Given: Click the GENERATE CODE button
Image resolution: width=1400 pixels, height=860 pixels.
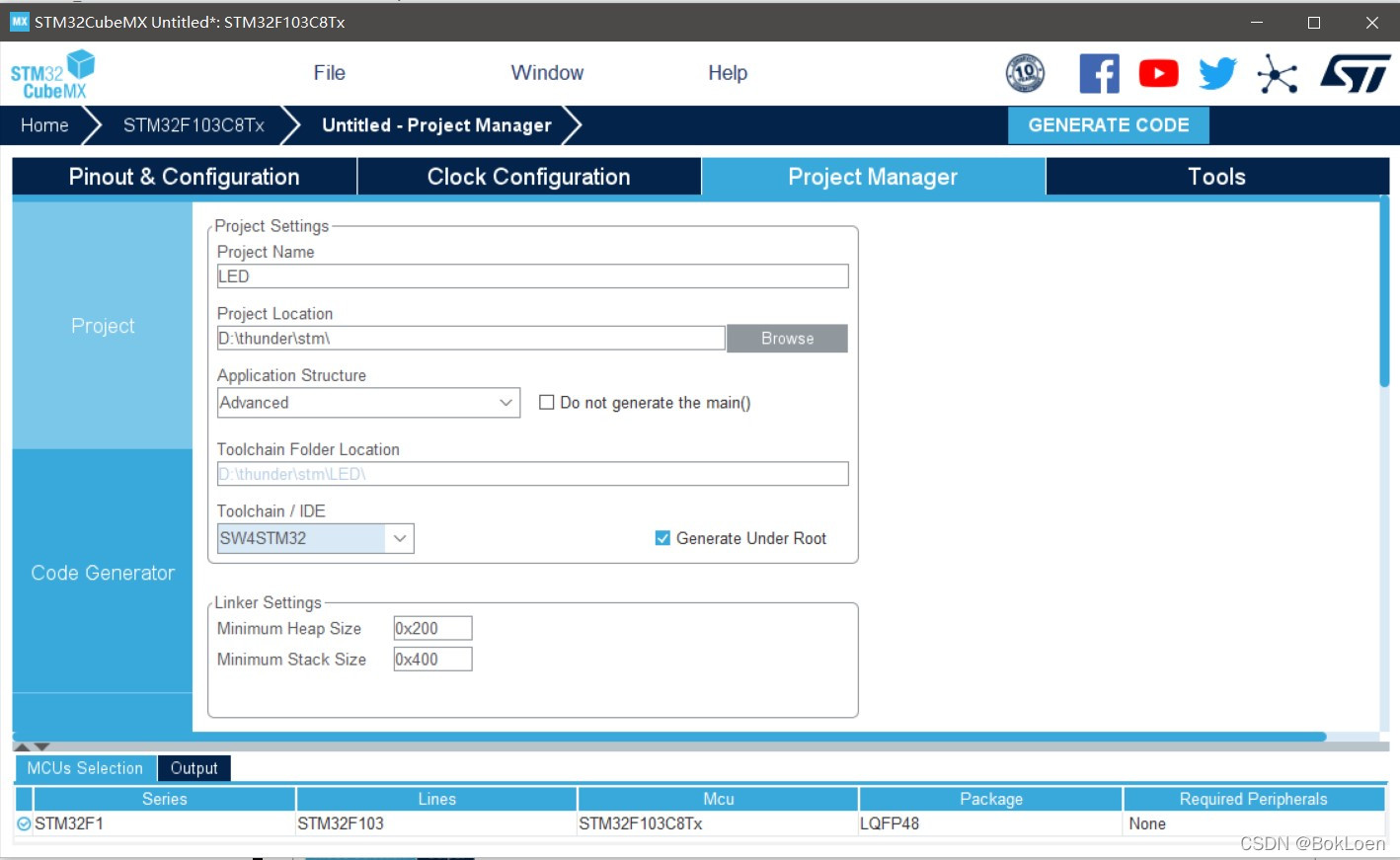Looking at the screenshot, I should click(1109, 125).
